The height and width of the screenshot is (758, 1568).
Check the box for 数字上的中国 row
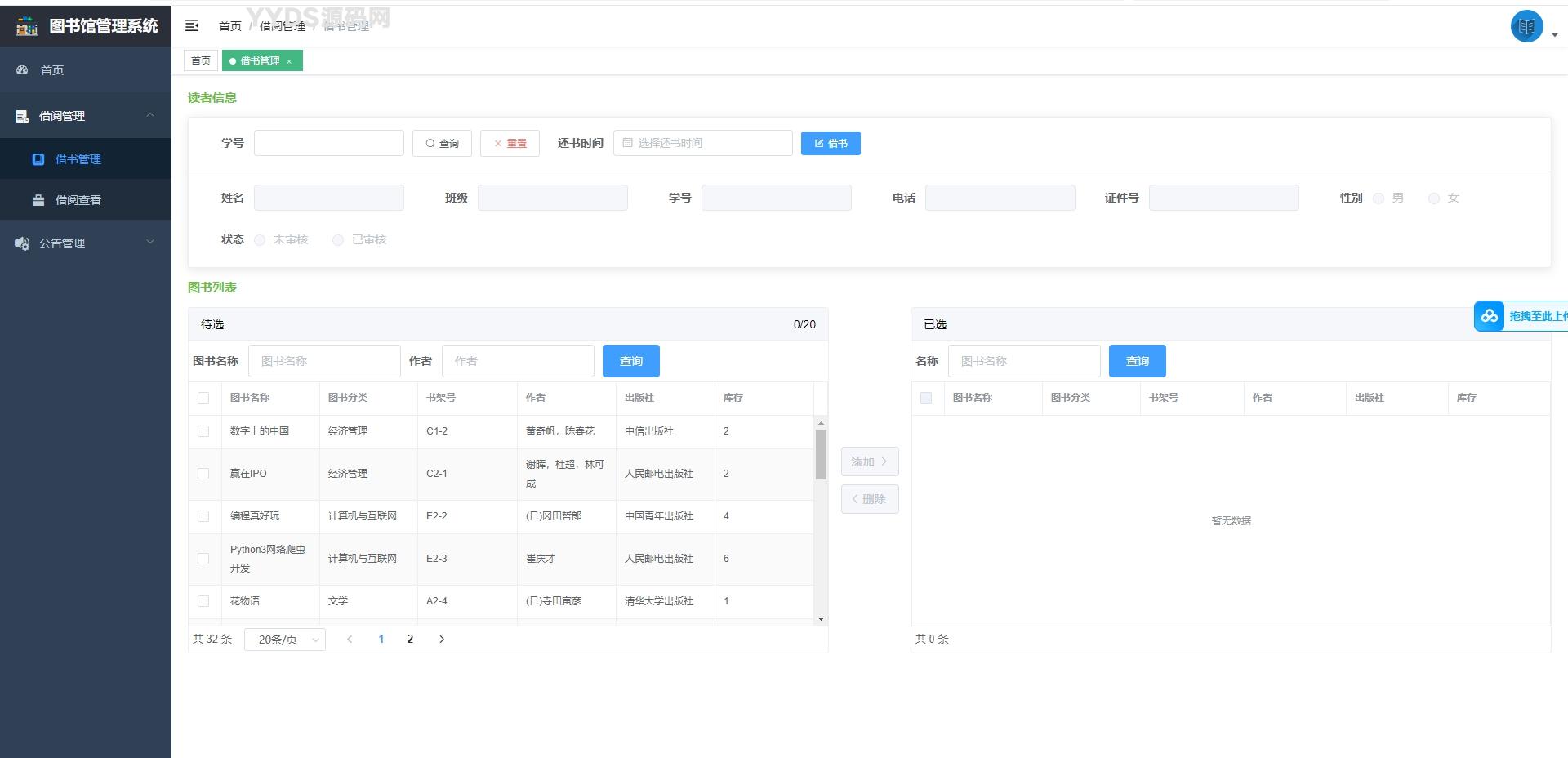tap(203, 431)
